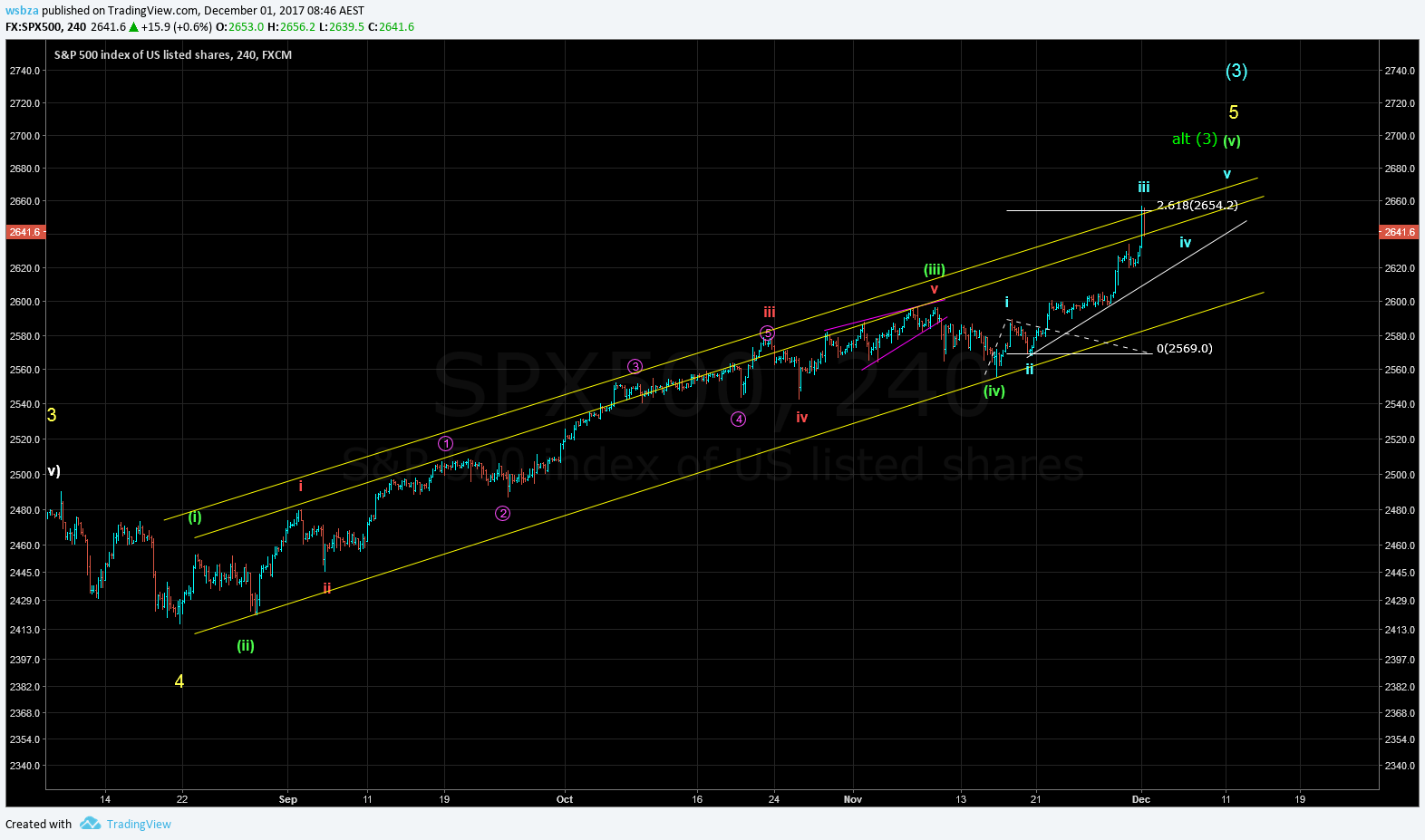
Task: Select the yellow "3" wave label
Action: click(x=52, y=415)
